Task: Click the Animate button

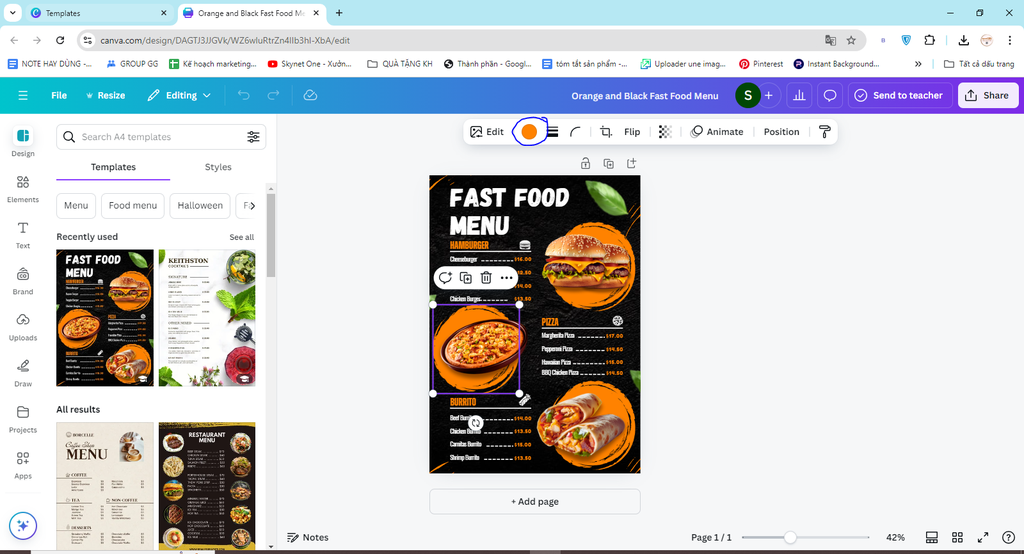Action: 717,132
